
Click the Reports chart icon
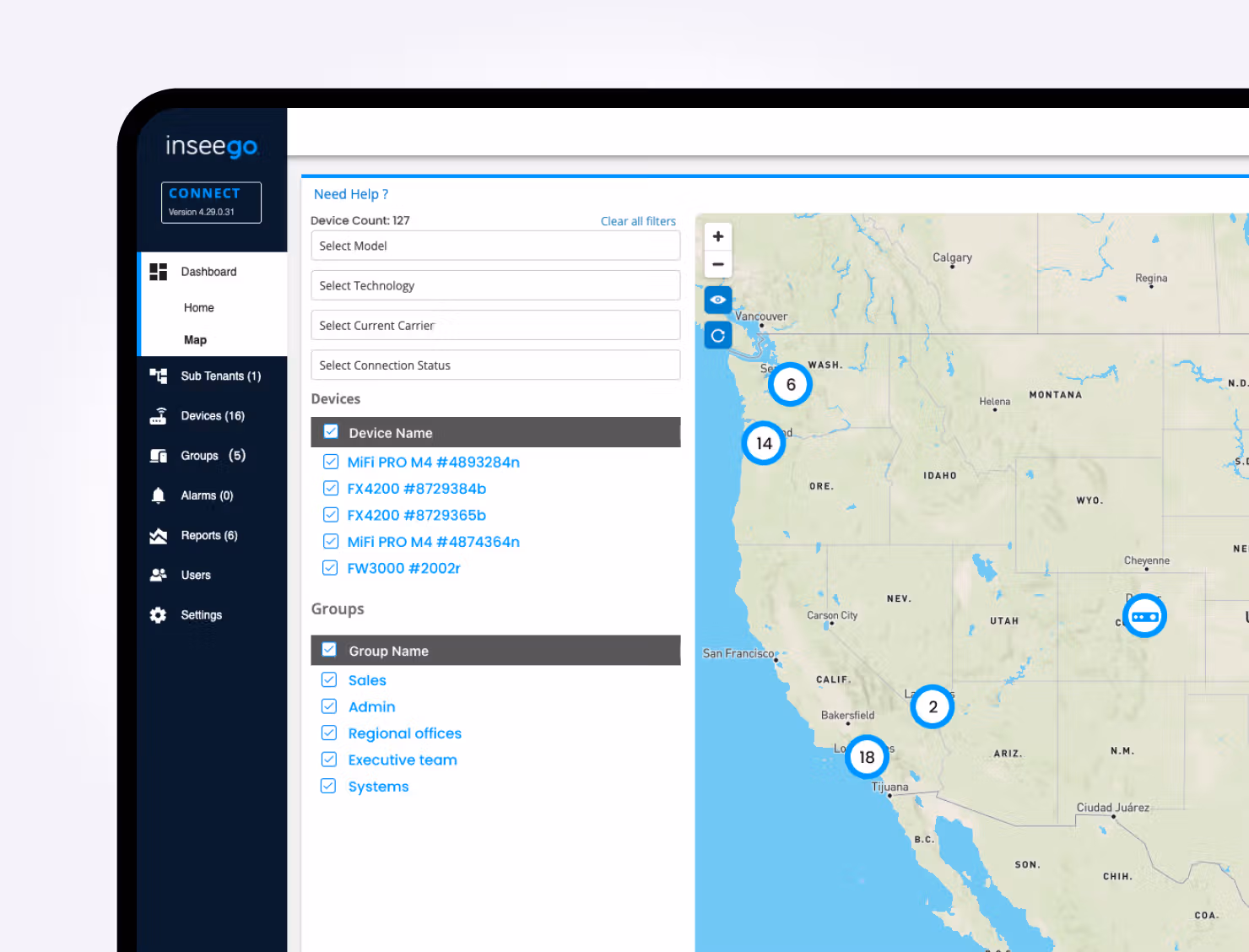pos(158,536)
